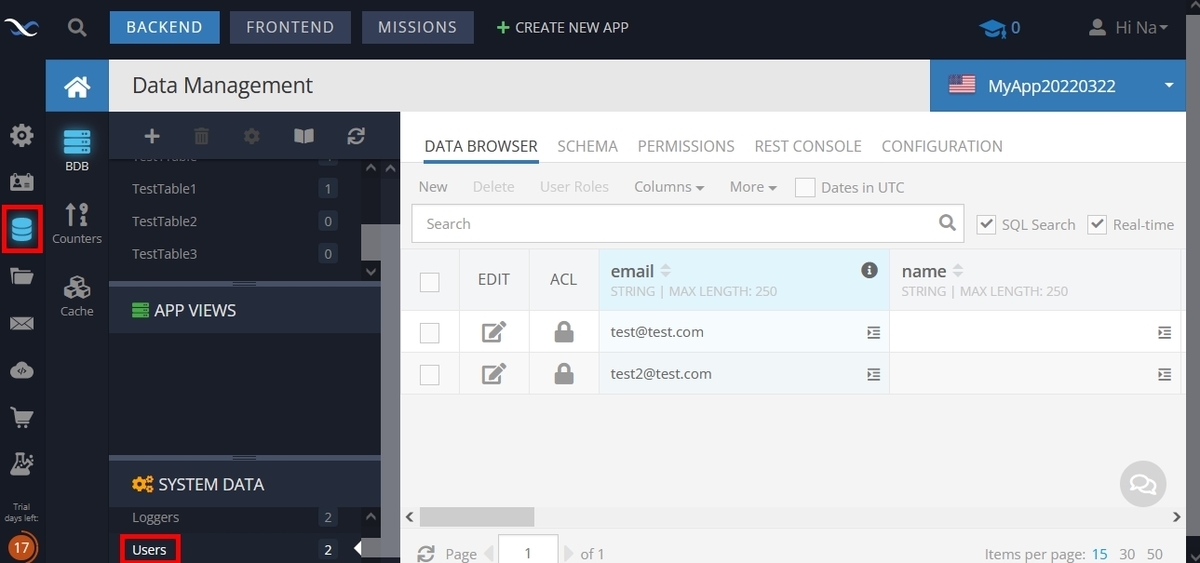This screenshot has width=1200, height=563.
Task: Select all rows via header checkbox
Action: tap(430, 282)
